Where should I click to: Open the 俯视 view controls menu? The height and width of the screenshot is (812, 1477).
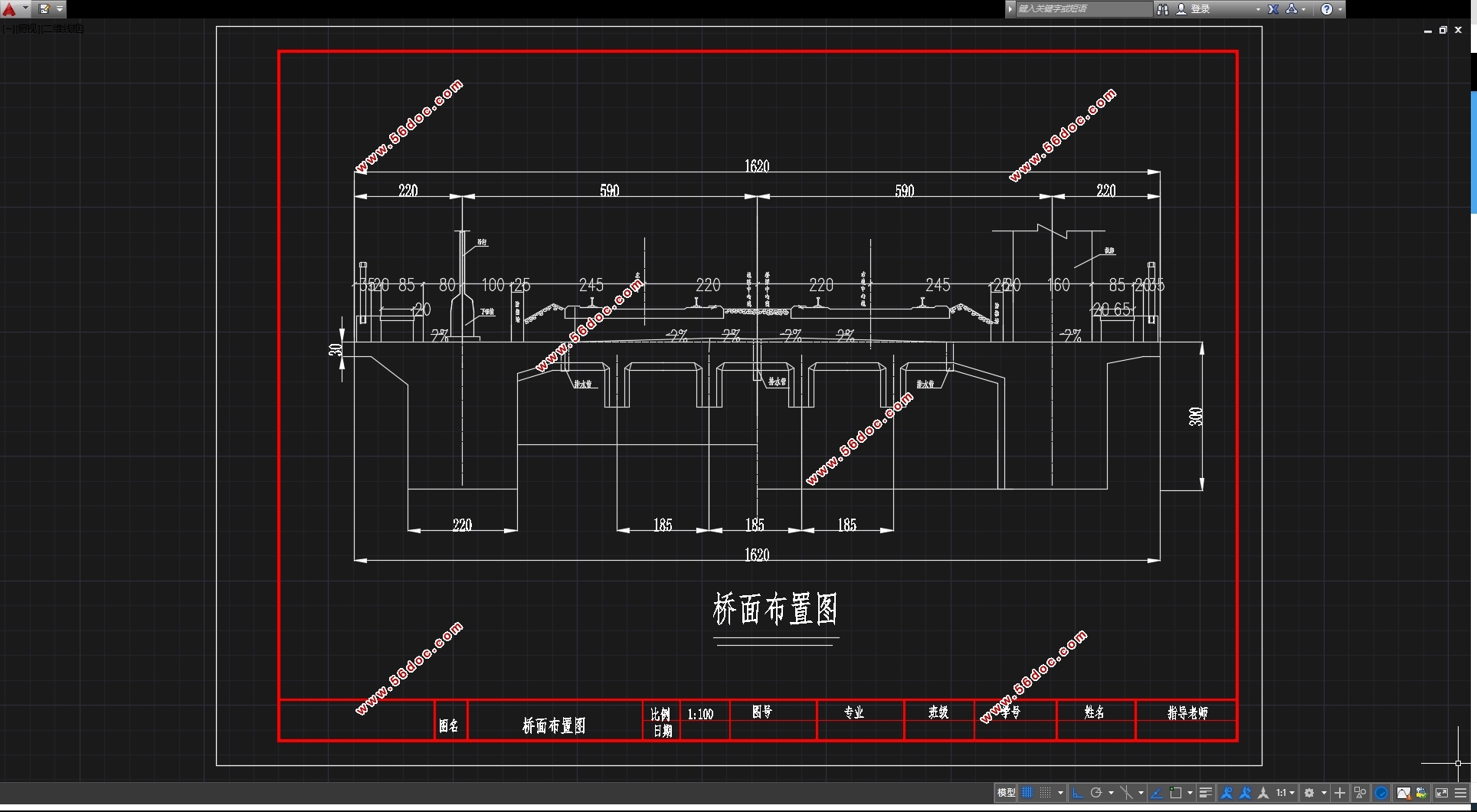pyautogui.click(x=26, y=28)
